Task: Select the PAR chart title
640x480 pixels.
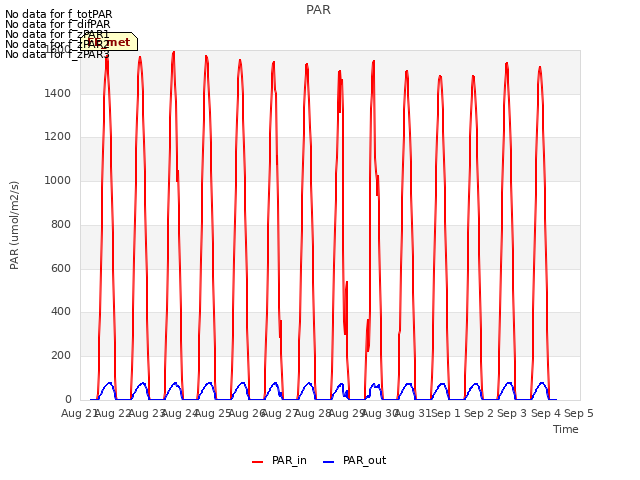Action: coord(318,10)
